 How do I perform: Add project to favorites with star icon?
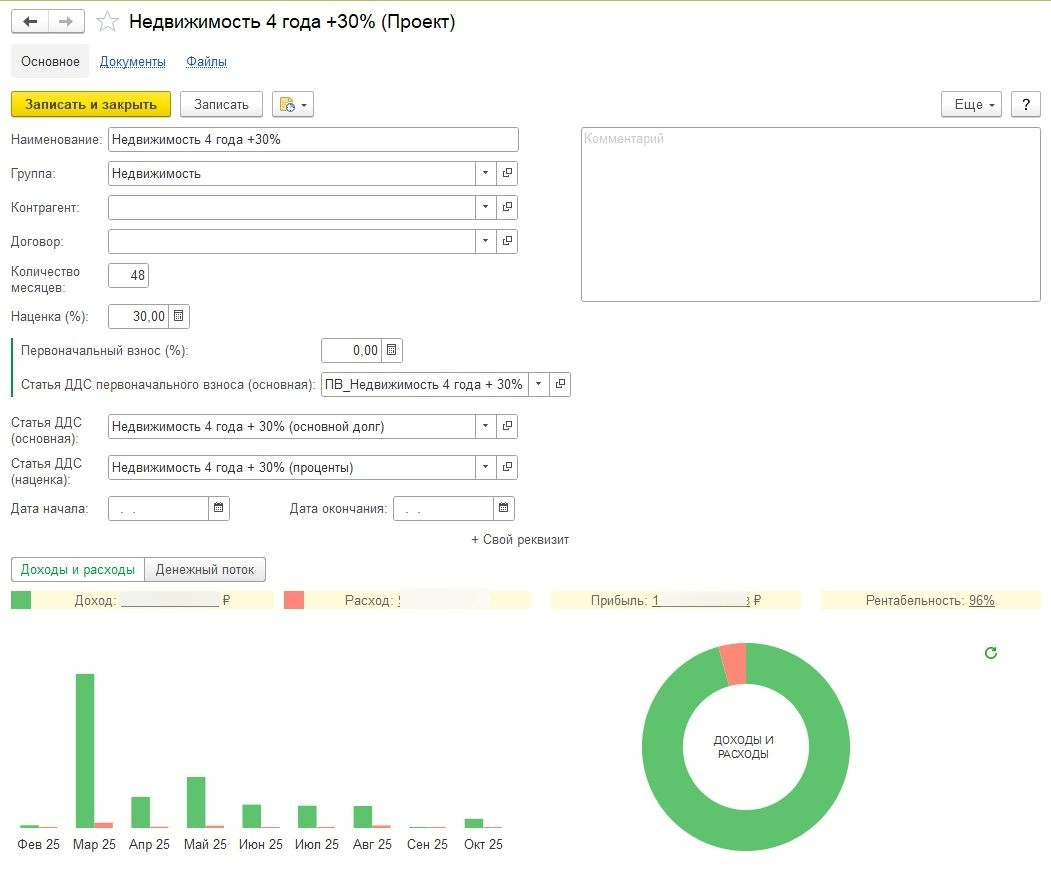click(107, 22)
